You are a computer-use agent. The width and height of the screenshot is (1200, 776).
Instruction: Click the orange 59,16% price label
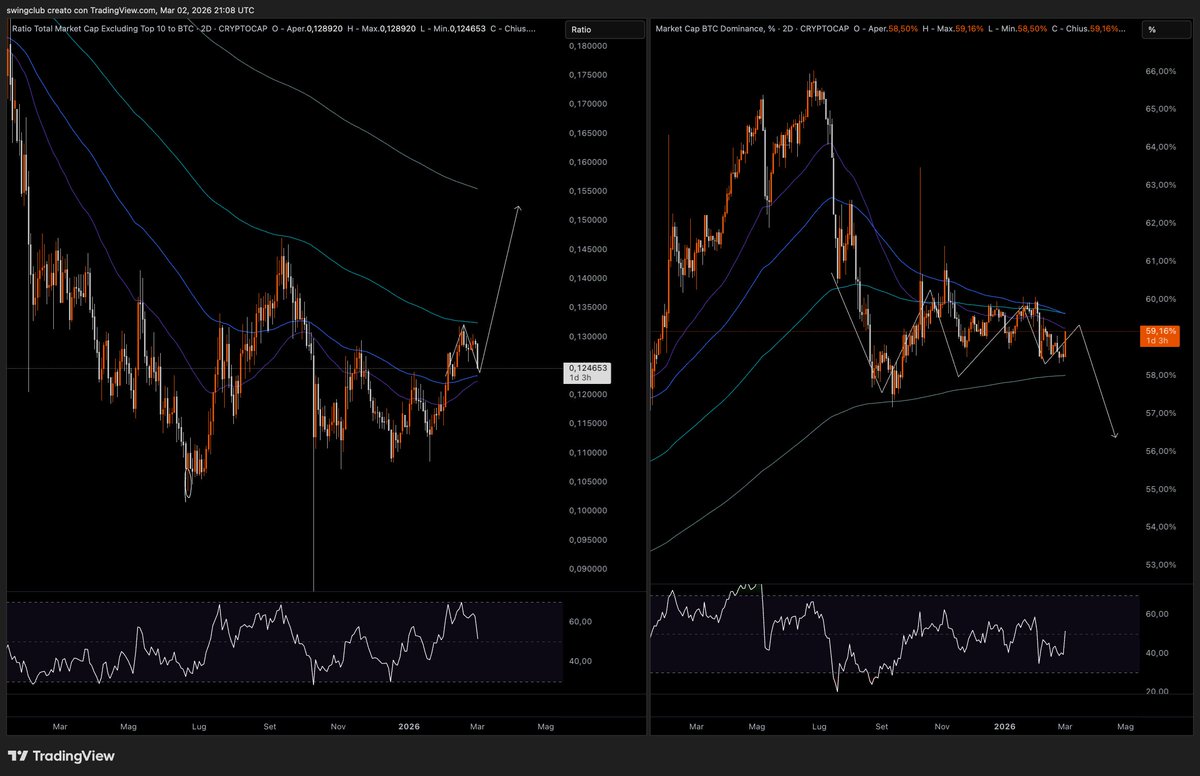(x=1161, y=335)
